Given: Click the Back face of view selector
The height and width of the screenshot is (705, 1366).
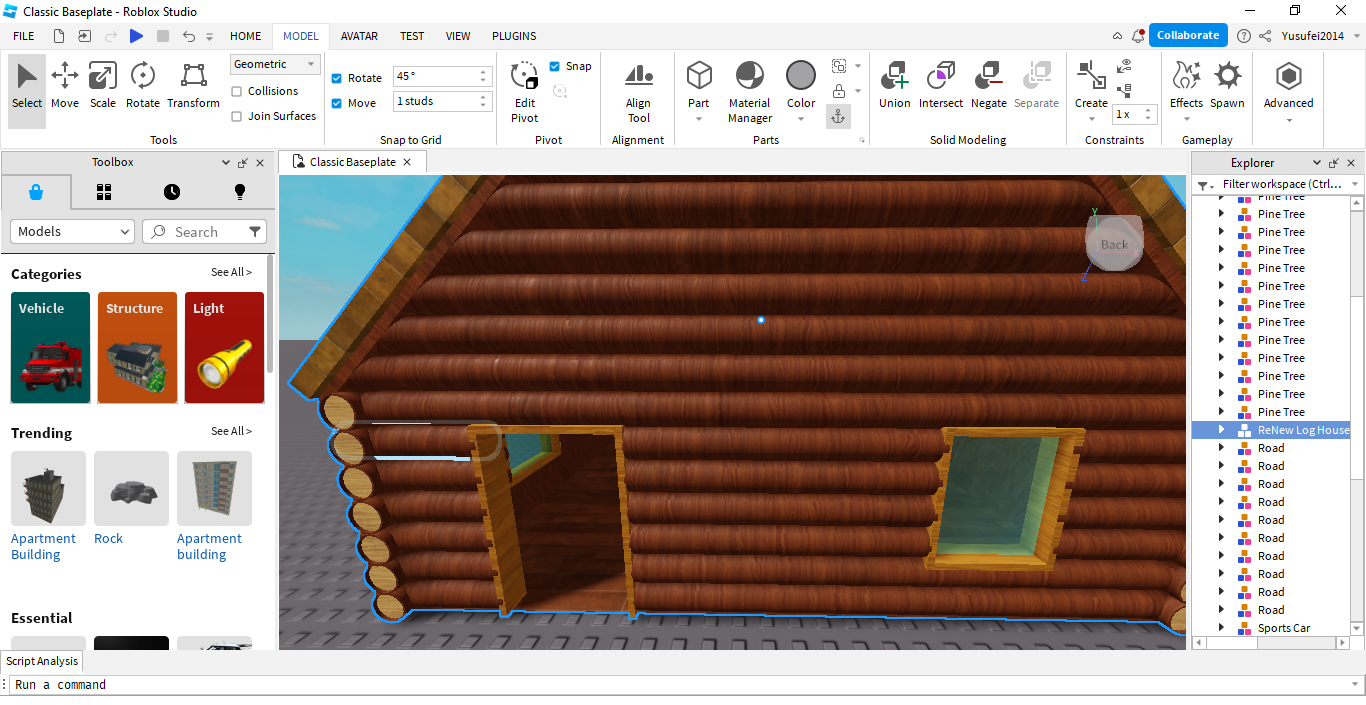Looking at the screenshot, I should 1114,244.
